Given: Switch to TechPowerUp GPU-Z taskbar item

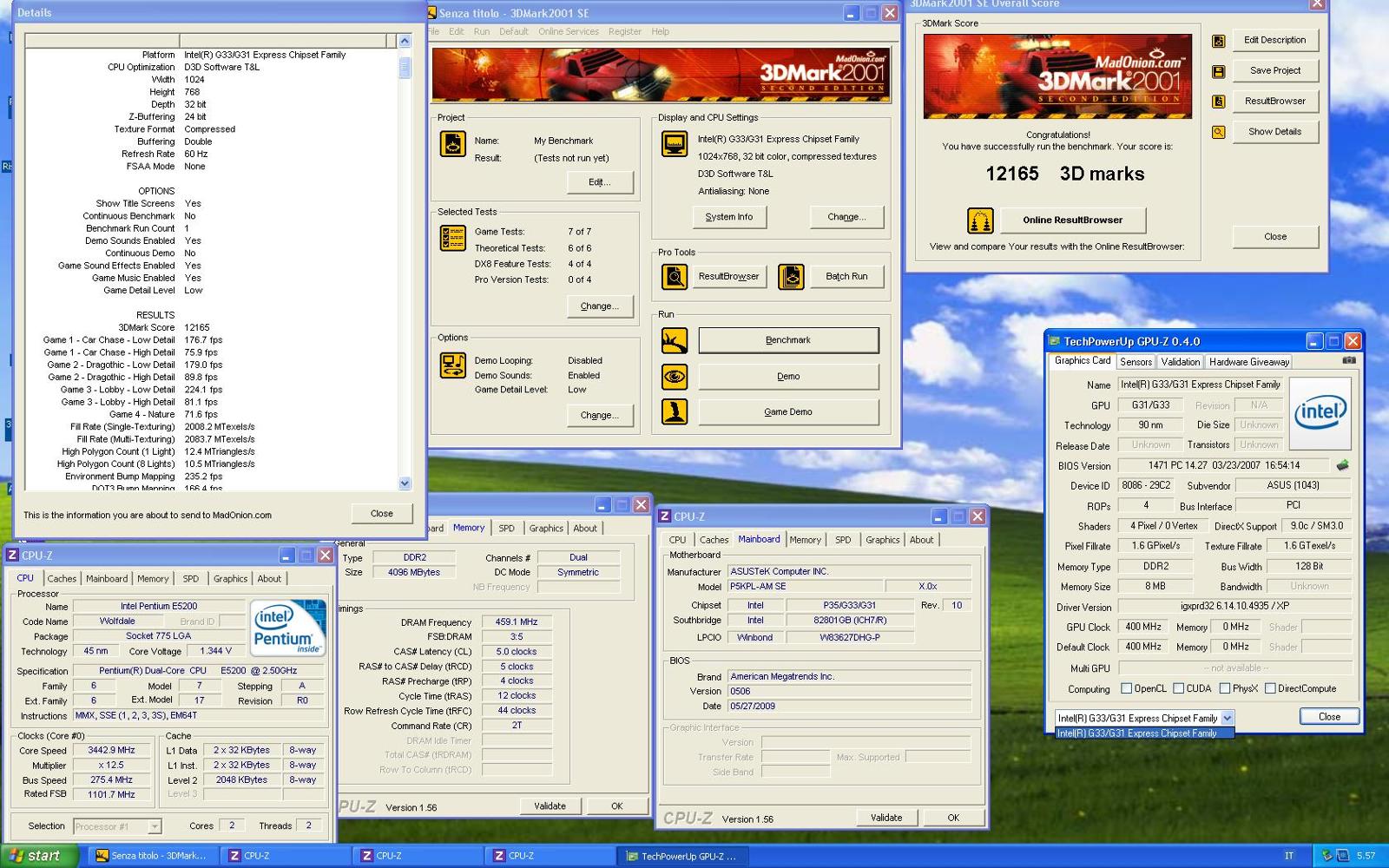Looking at the screenshot, I should pos(684,856).
